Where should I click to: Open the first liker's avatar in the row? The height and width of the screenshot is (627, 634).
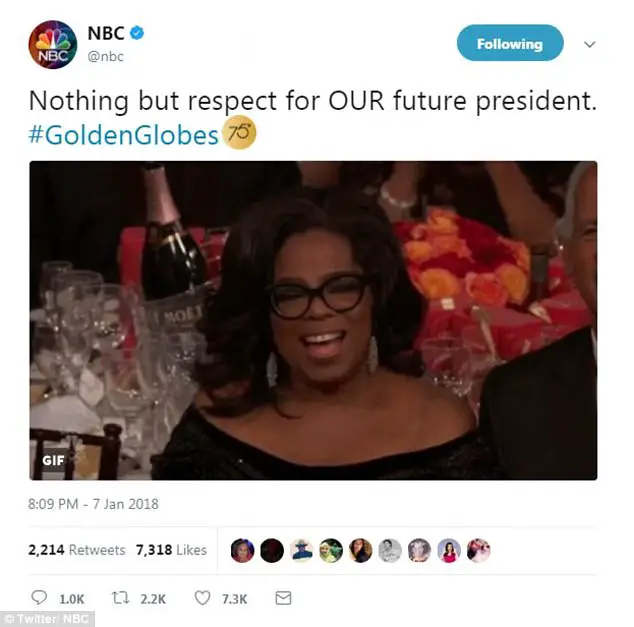click(x=242, y=550)
